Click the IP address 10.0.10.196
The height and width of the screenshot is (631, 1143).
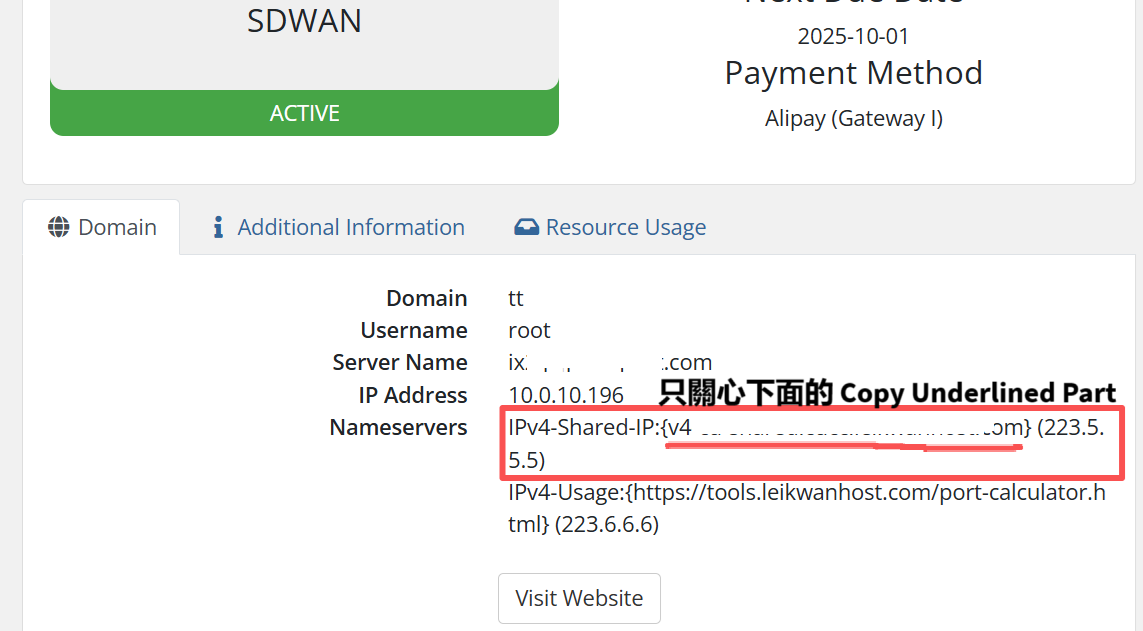566,395
